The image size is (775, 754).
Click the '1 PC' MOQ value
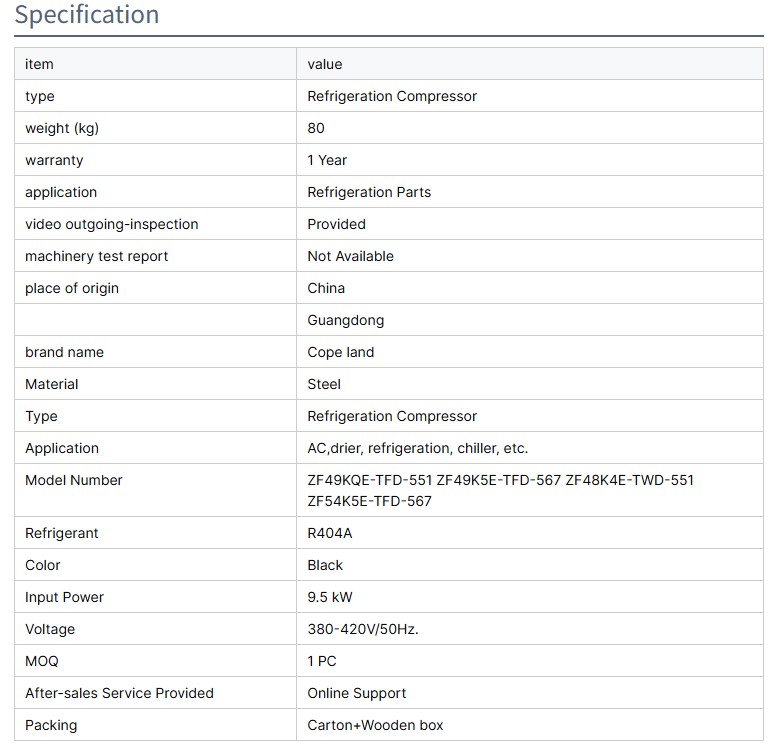click(322, 661)
